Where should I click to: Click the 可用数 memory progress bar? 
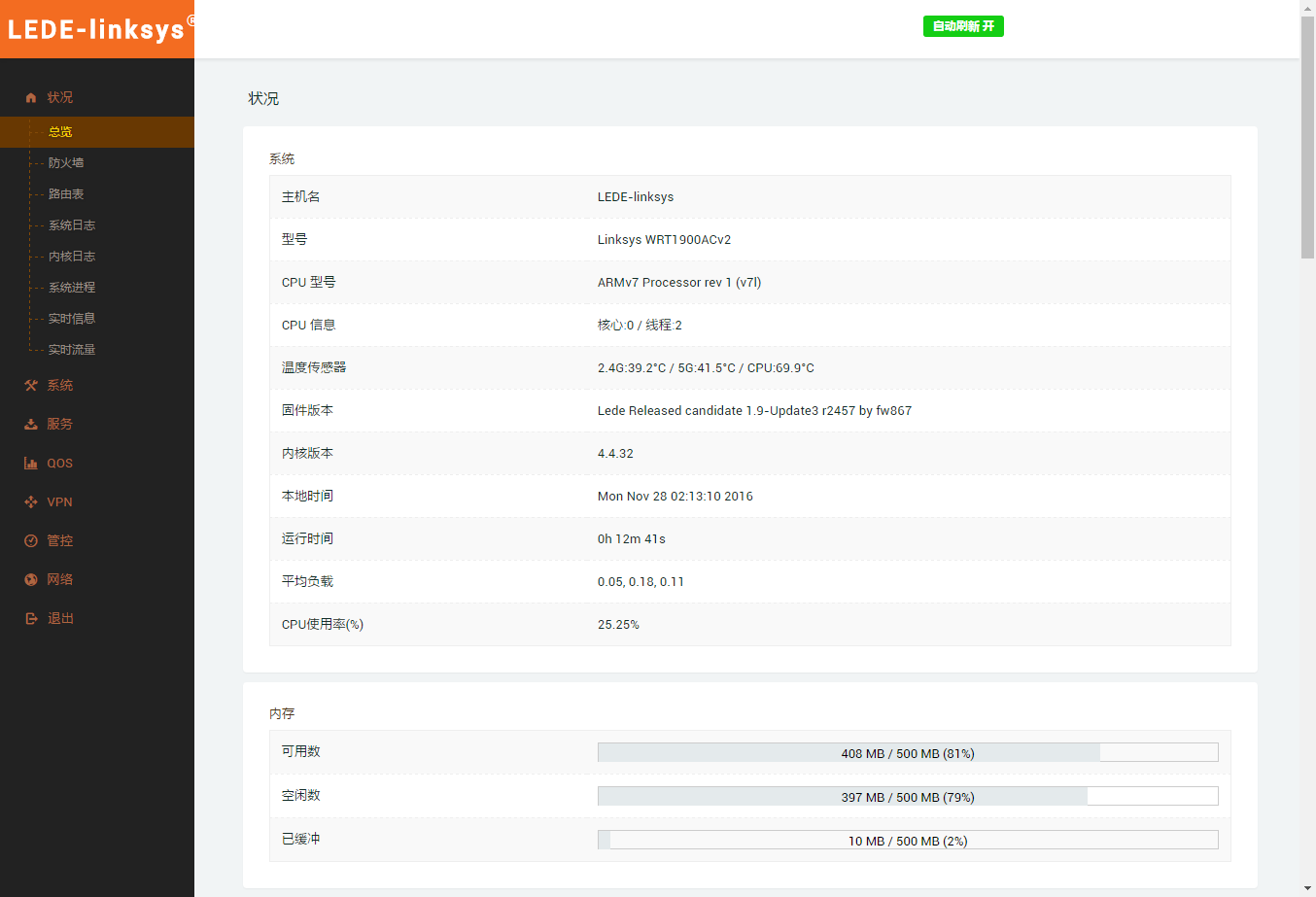(x=907, y=752)
